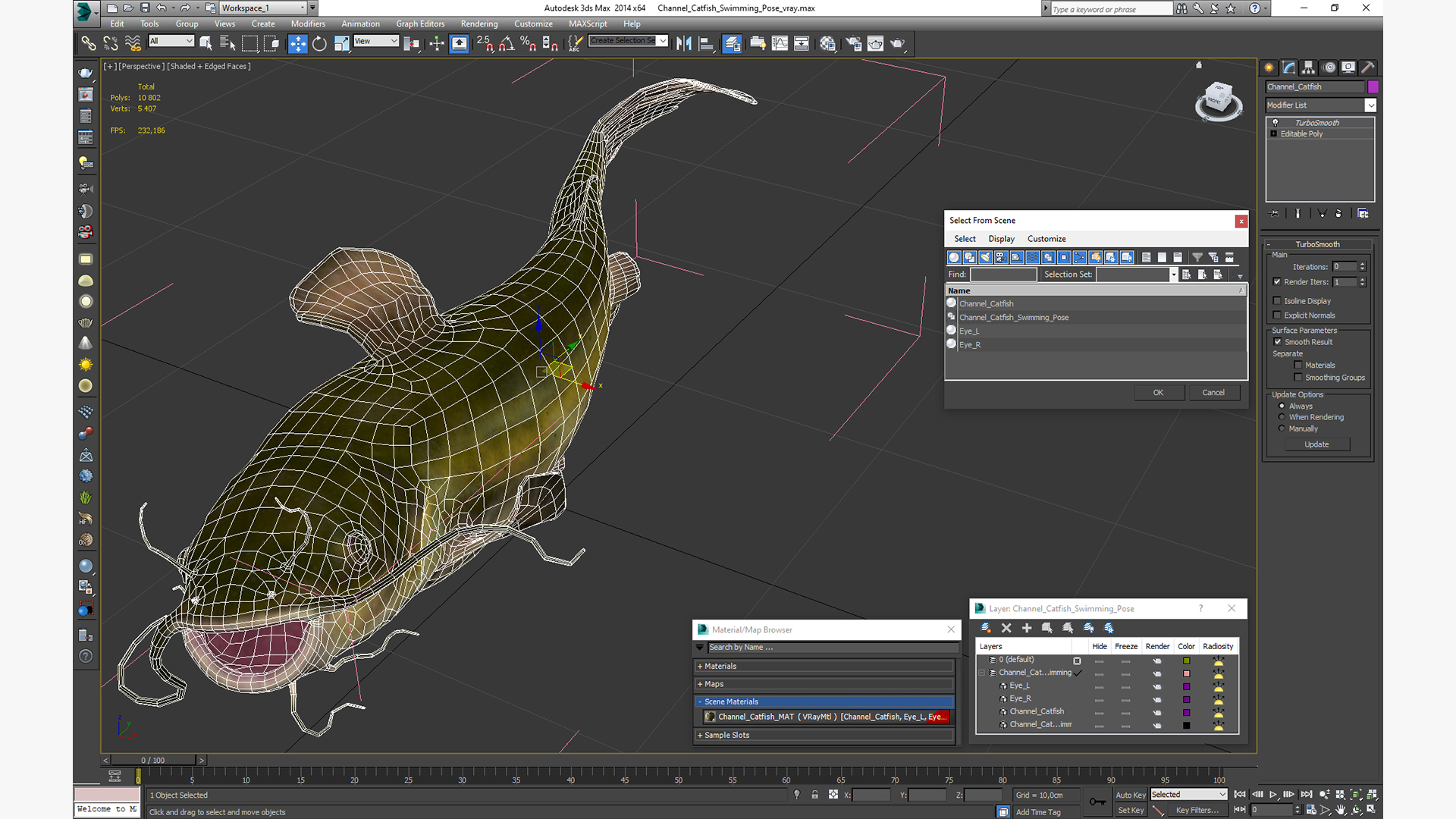Open the Select by Name tool

pyautogui.click(x=227, y=43)
